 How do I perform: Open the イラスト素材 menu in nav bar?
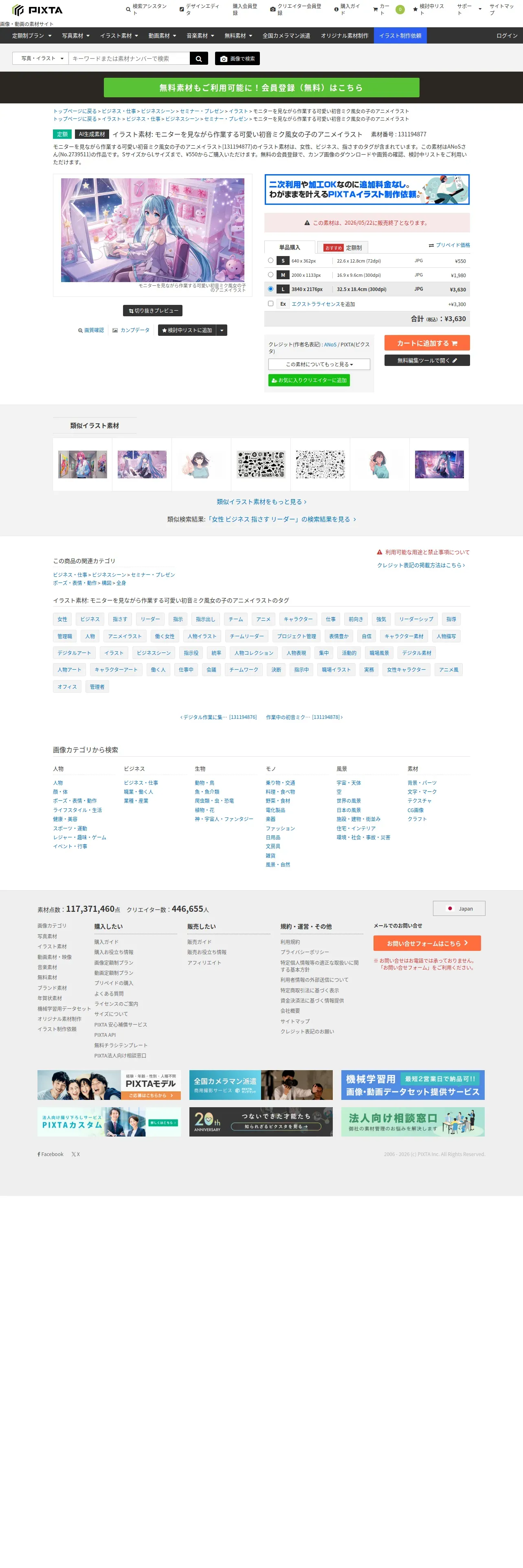click(119, 36)
